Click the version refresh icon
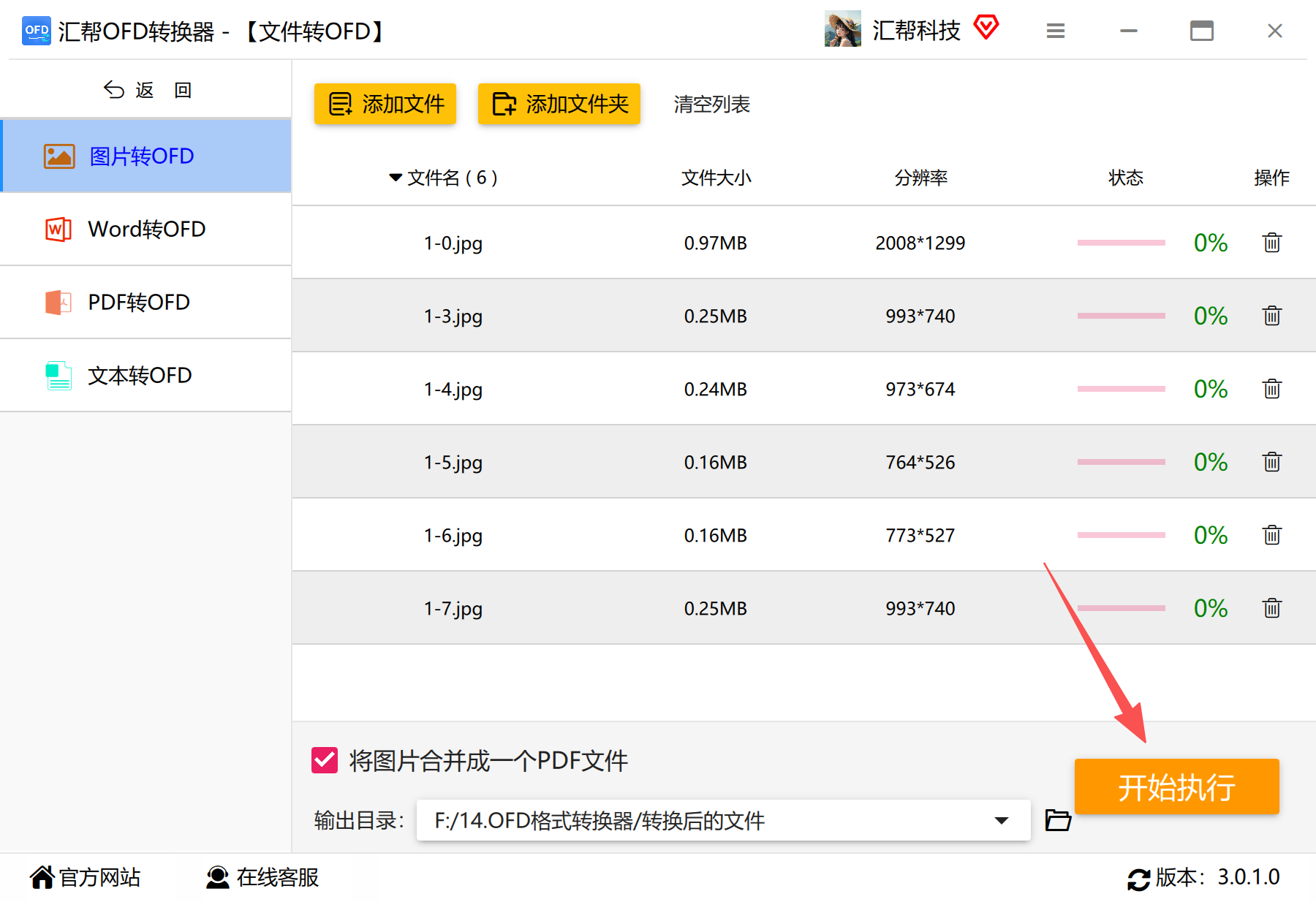The width and height of the screenshot is (1316, 902). [1138, 879]
